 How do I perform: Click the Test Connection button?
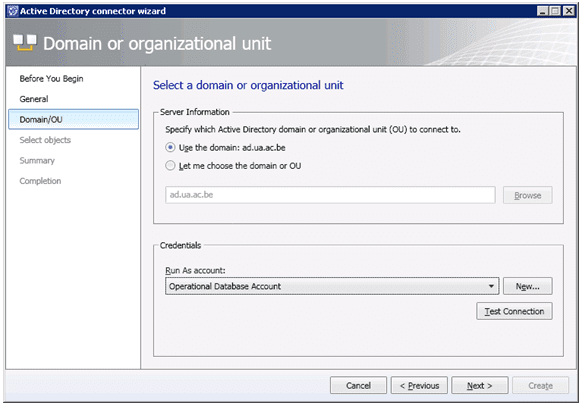[x=514, y=311]
